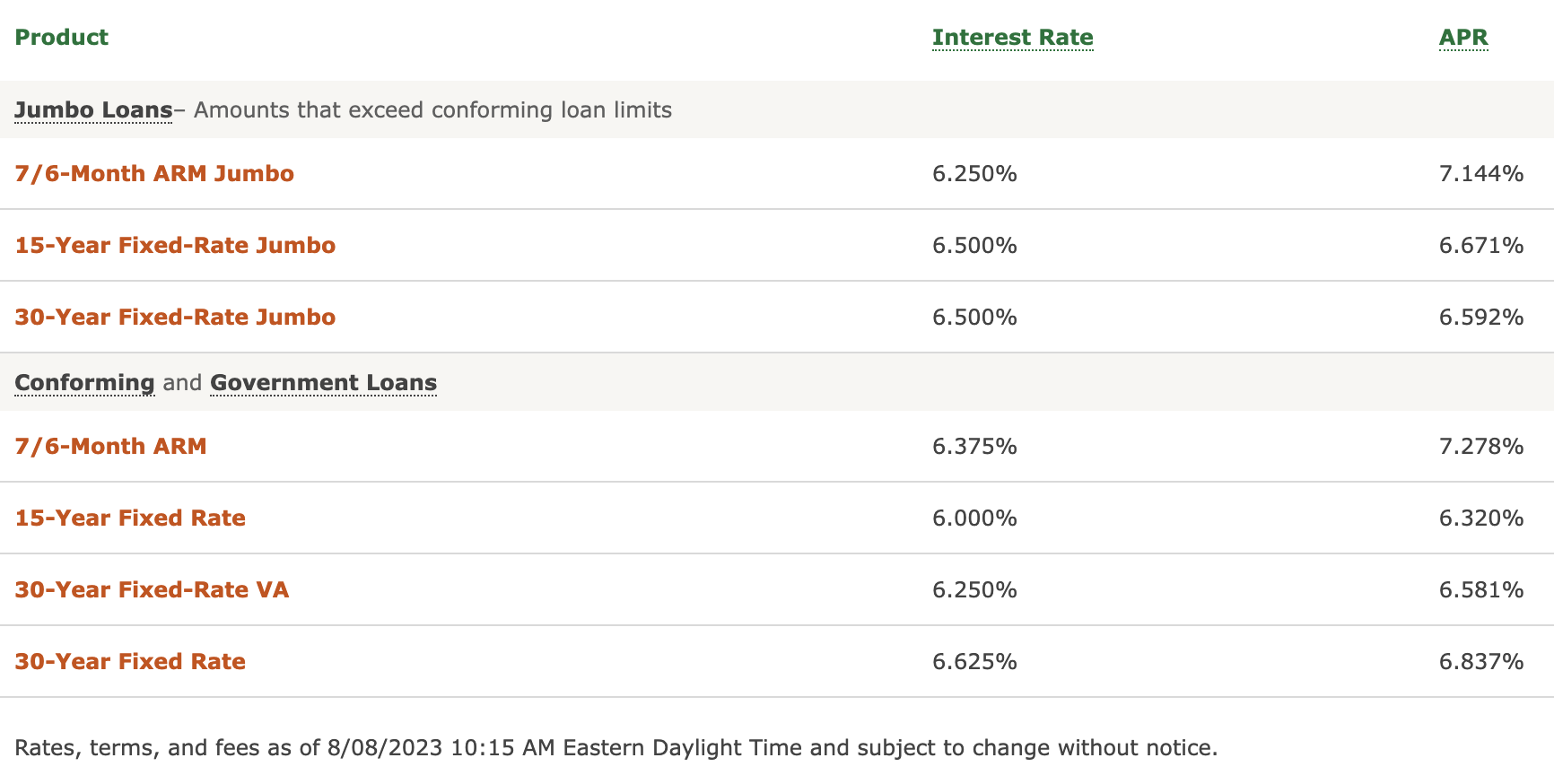Screen dimensions: 1554x784
Task: Open the conforming 7/6-Month ARM link
Action: click(110, 446)
